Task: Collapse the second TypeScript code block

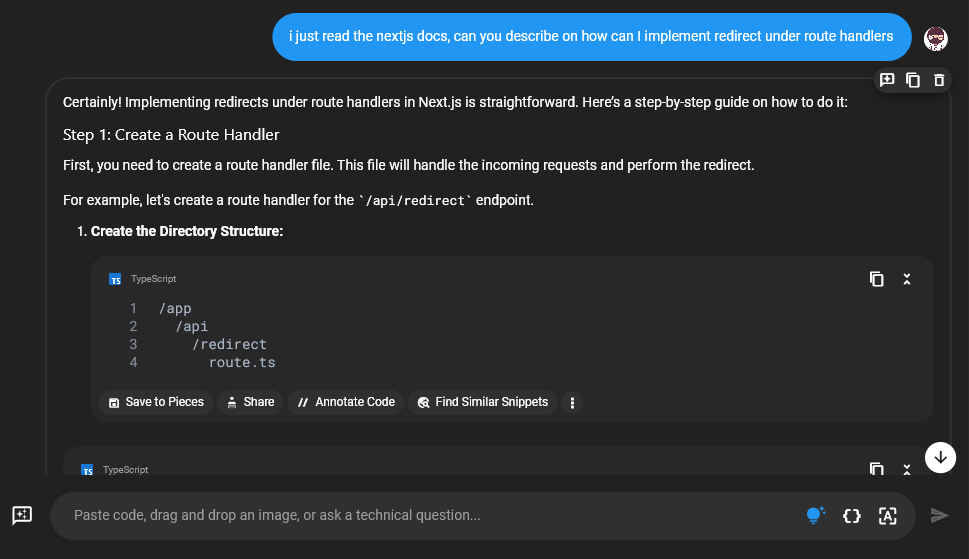Action: [x=907, y=469]
